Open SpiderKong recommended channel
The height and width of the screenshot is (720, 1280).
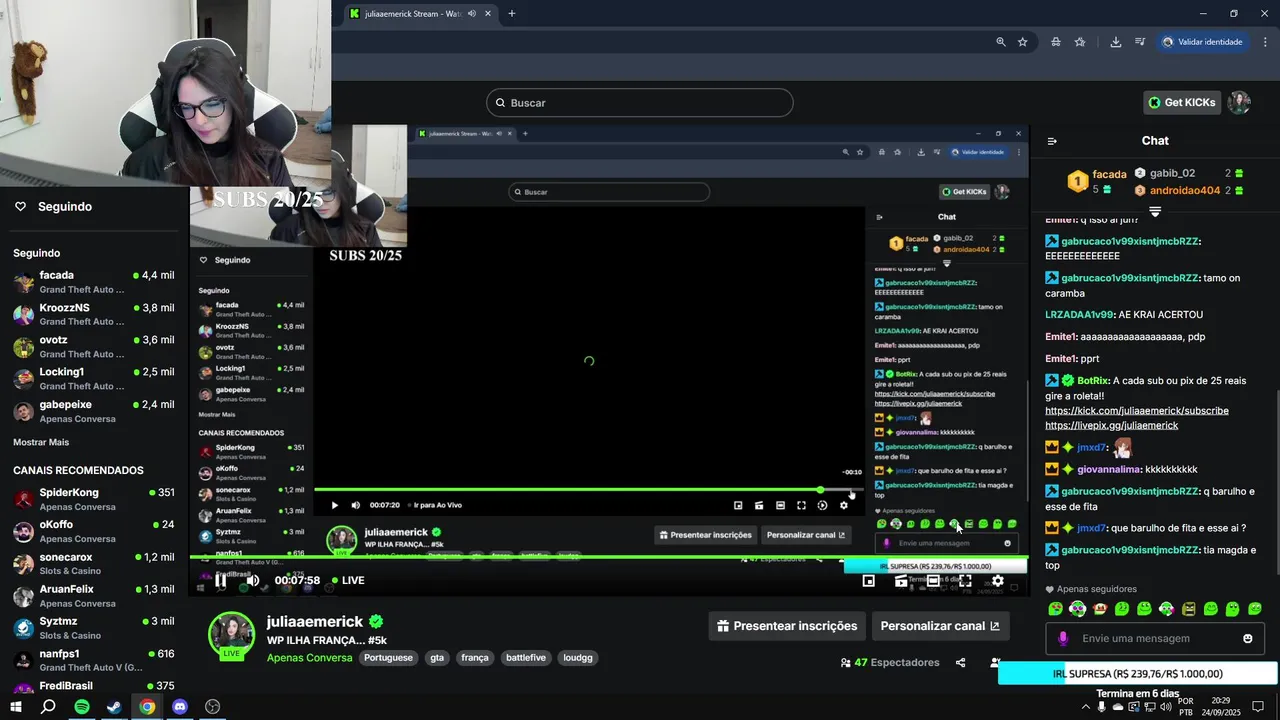coord(95,499)
